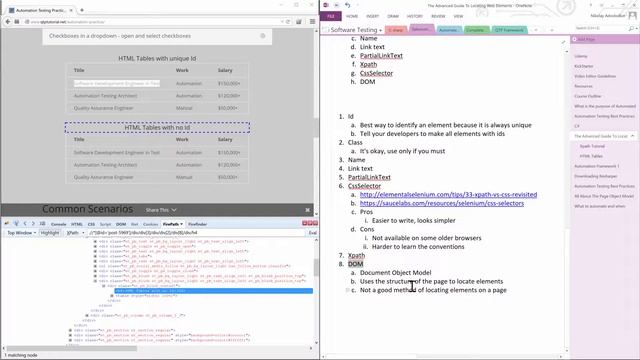Screen dimensions: 640x360
Task: Open the OneNote HOME ribbon tab
Action: pos(352,16)
